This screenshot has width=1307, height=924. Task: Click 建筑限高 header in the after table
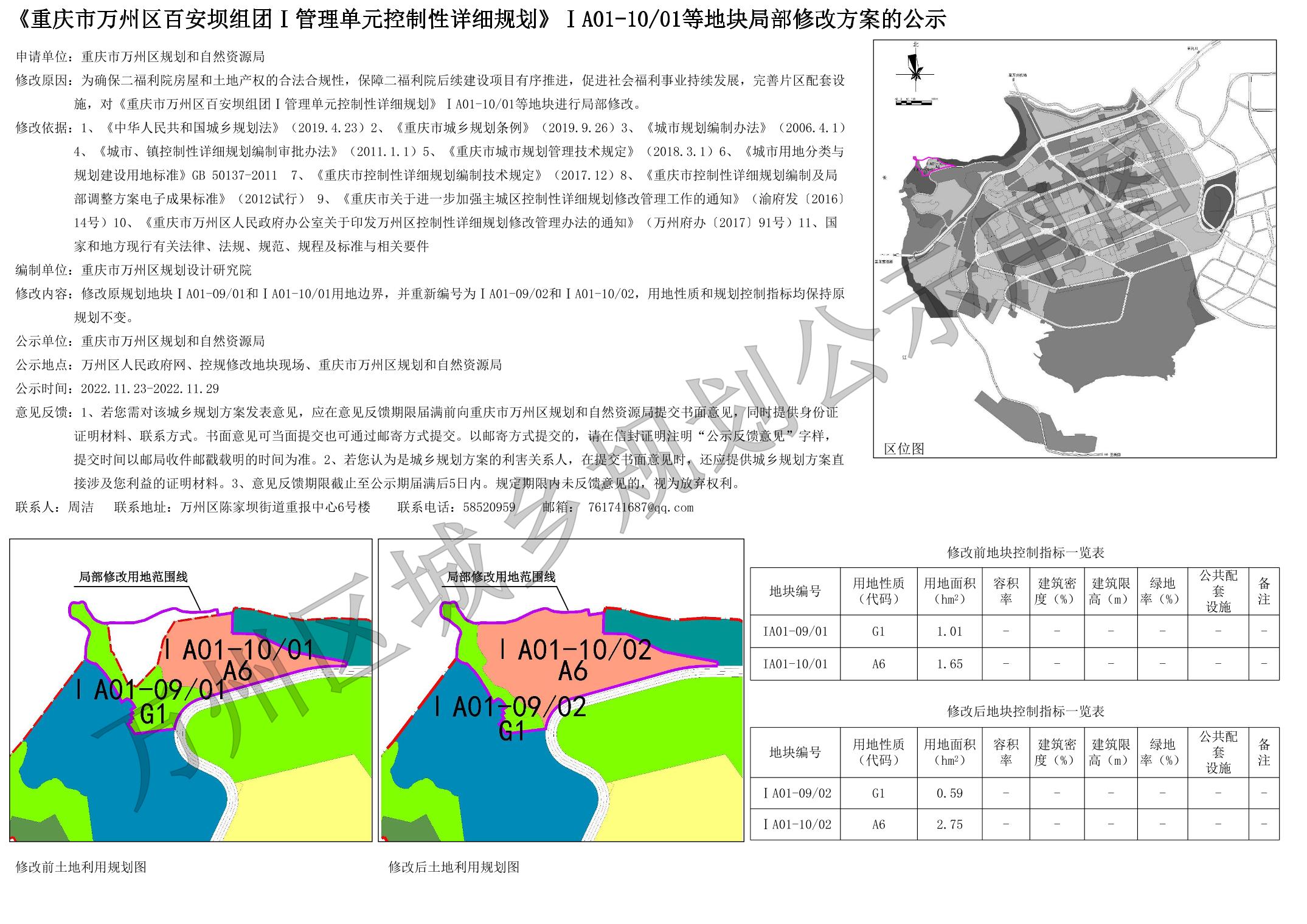(x=1111, y=752)
